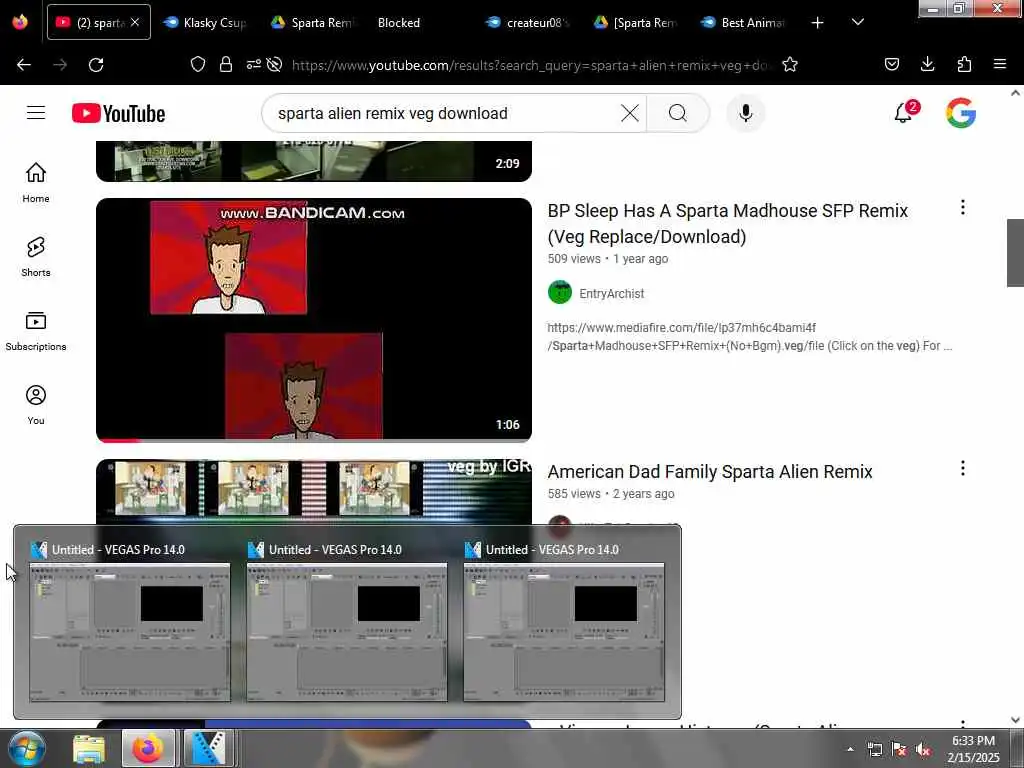Open more options for BP Sleep video
Image resolution: width=1024 pixels, height=768 pixels.
[963, 208]
